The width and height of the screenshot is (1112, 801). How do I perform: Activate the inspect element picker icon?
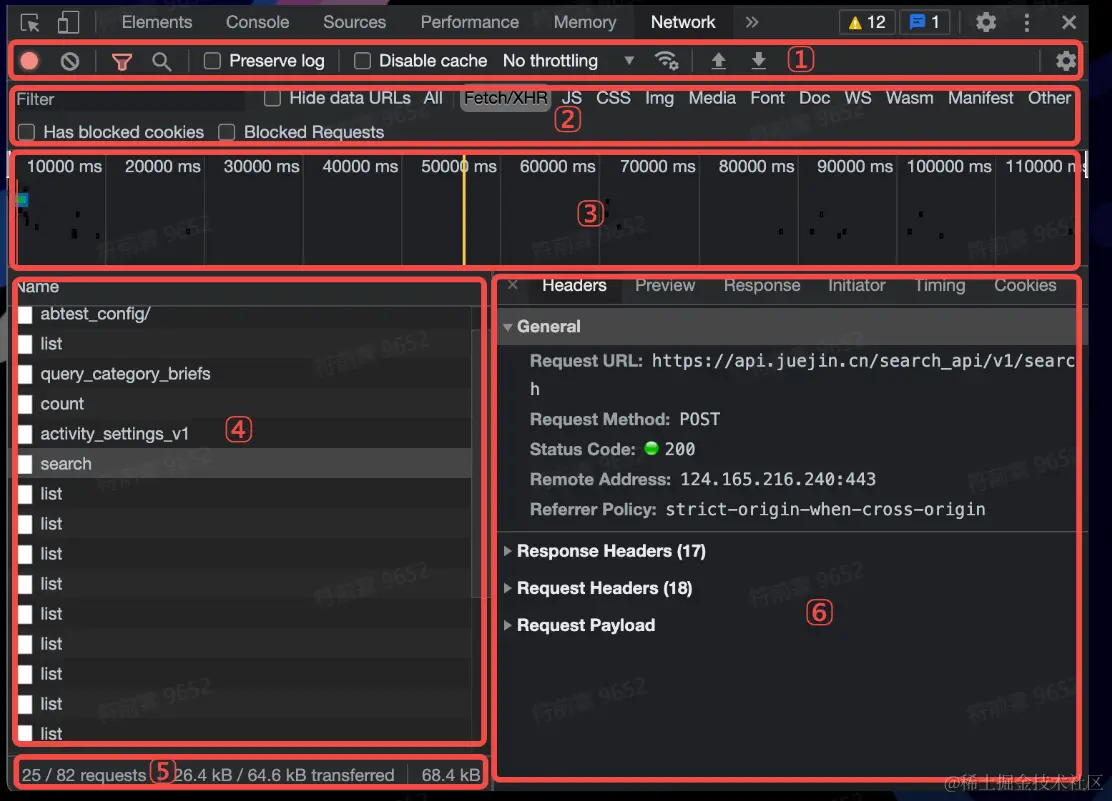pyautogui.click(x=30, y=23)
